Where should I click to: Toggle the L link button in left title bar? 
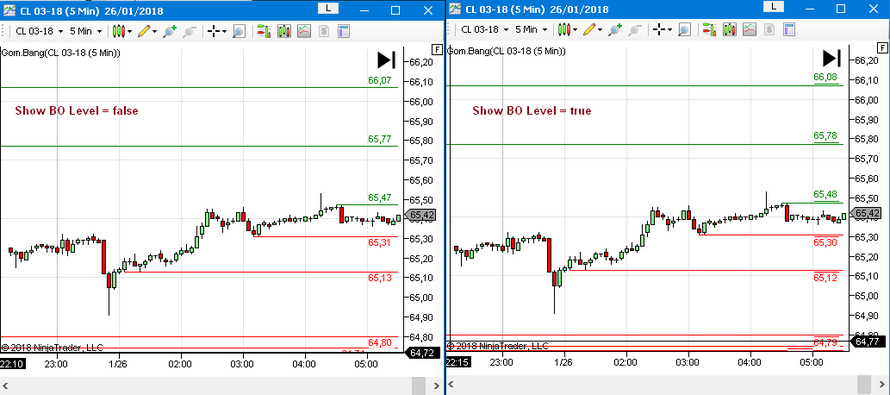point(329,9)
